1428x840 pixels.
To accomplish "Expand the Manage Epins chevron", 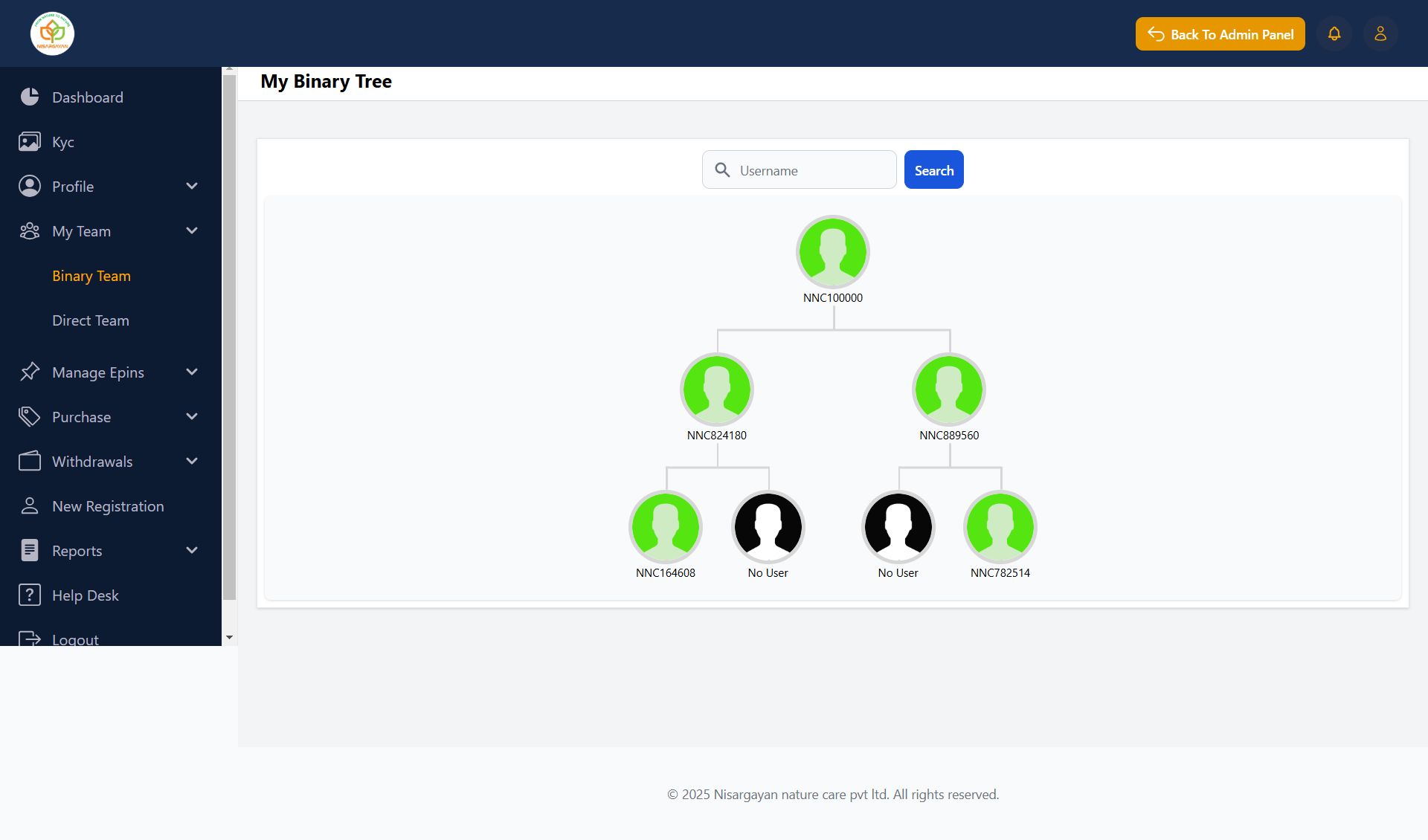I will [192, 372].
